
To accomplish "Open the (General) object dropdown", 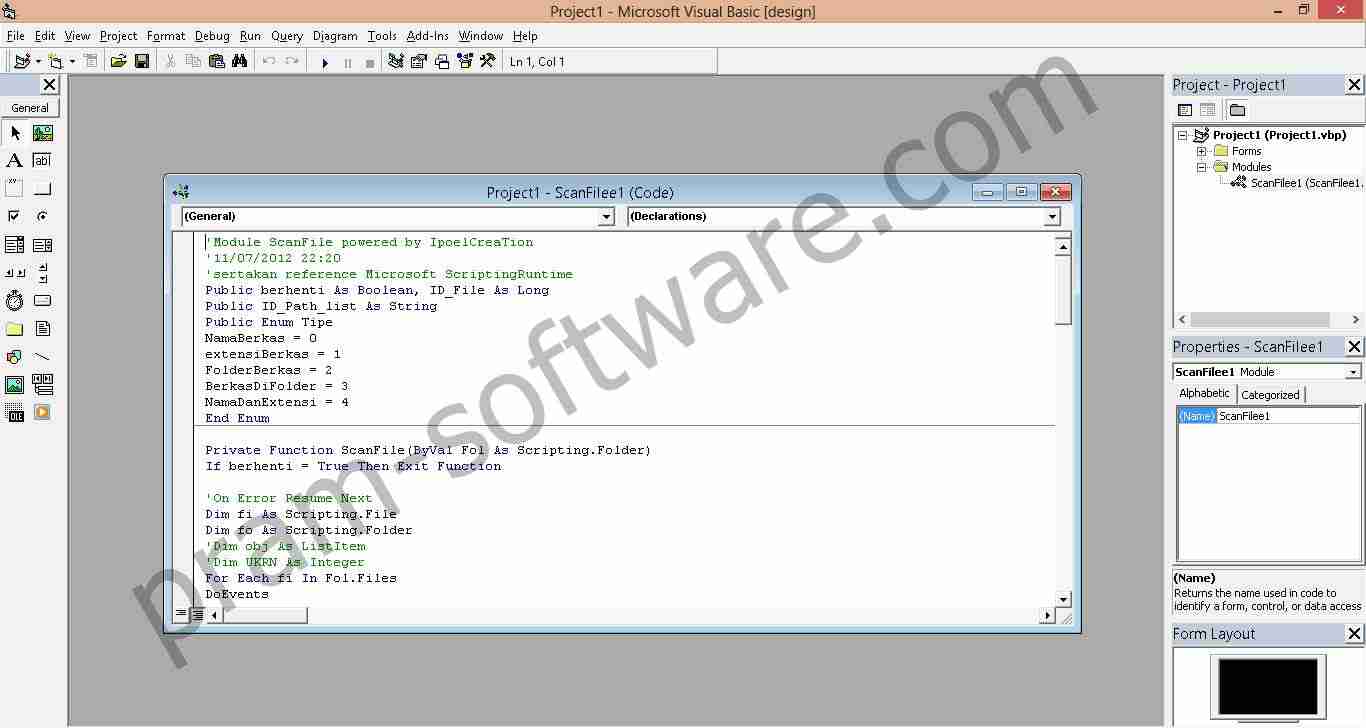I will pyautogui.click(x=606, y=217).
